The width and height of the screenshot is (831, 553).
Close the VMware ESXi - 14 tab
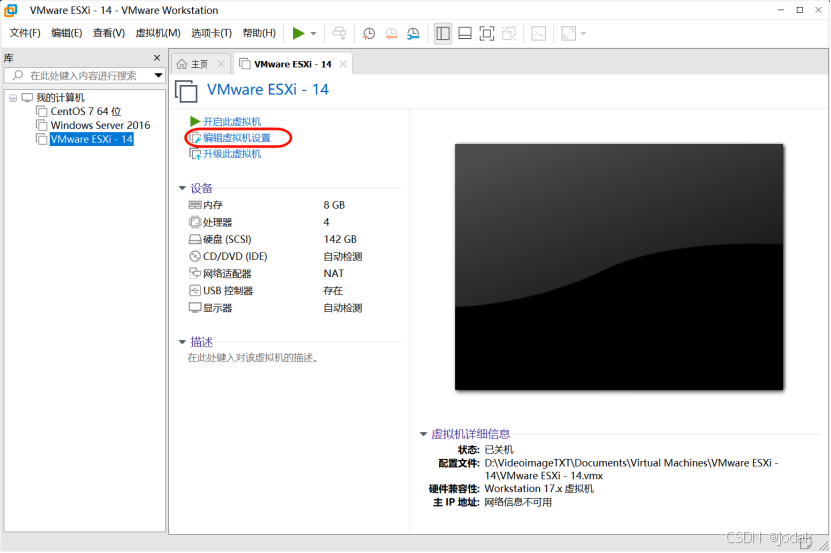click(x=343, y=64)
